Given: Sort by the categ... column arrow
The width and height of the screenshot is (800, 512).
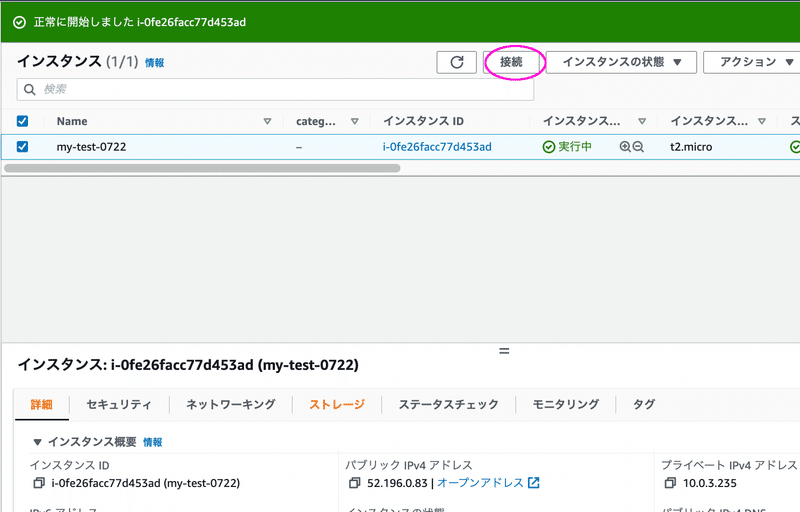Looking at the screenshot, I should (355, 121).
